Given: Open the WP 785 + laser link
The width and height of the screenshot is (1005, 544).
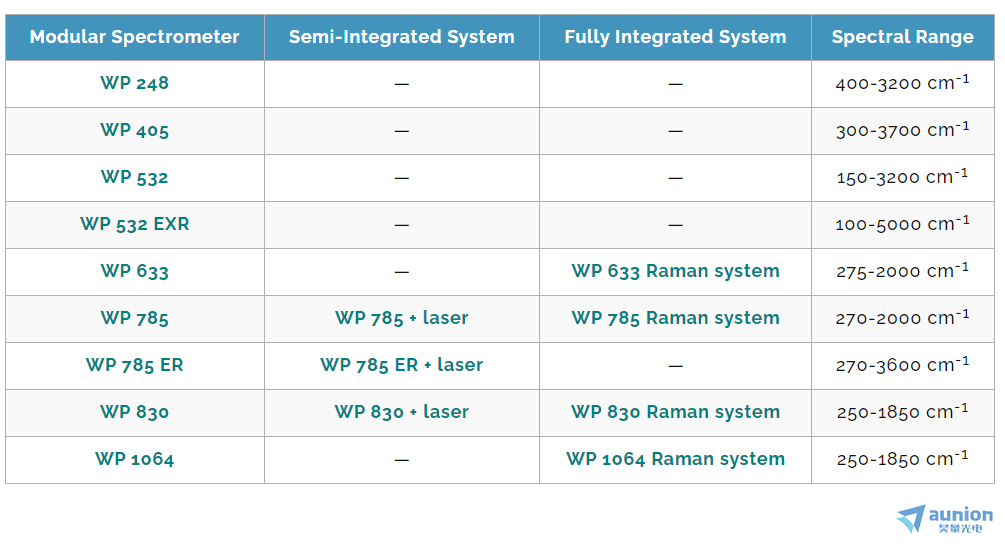Looking at the screenshot, I should (402, 318).
